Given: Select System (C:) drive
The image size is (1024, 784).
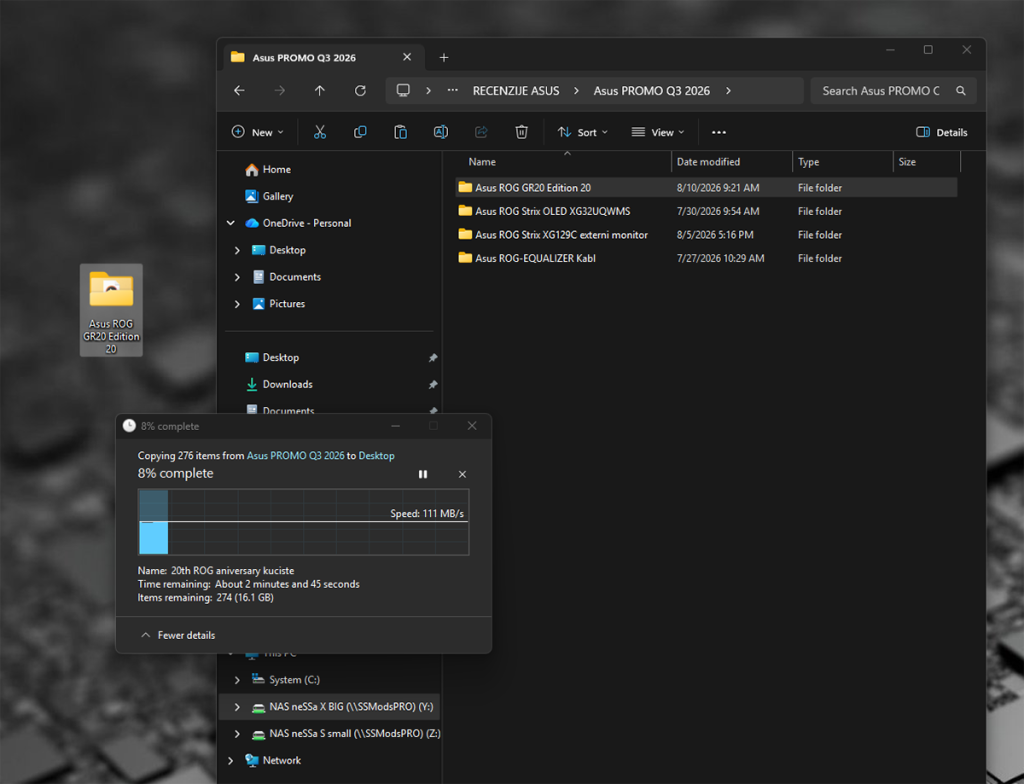Looking at the screenshot, I should (x=286, y=680).
